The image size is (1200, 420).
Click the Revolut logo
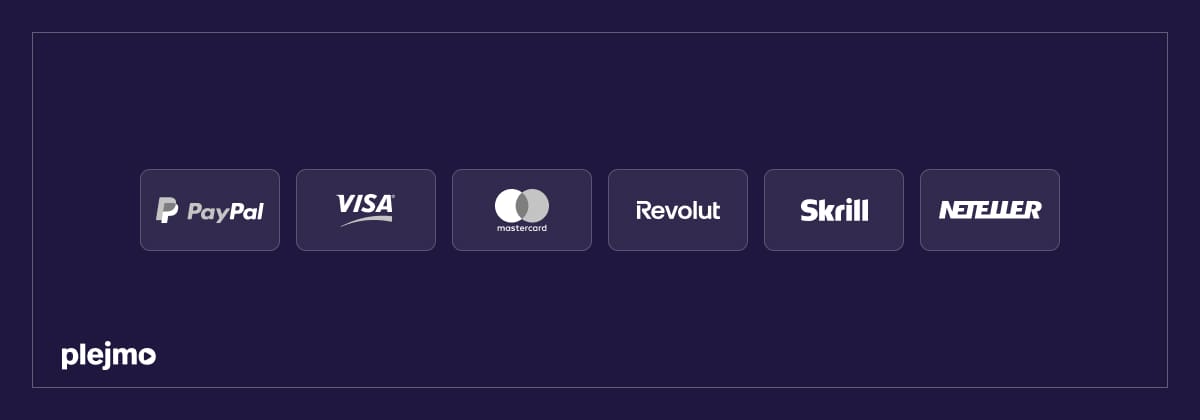tap(678, 210)
